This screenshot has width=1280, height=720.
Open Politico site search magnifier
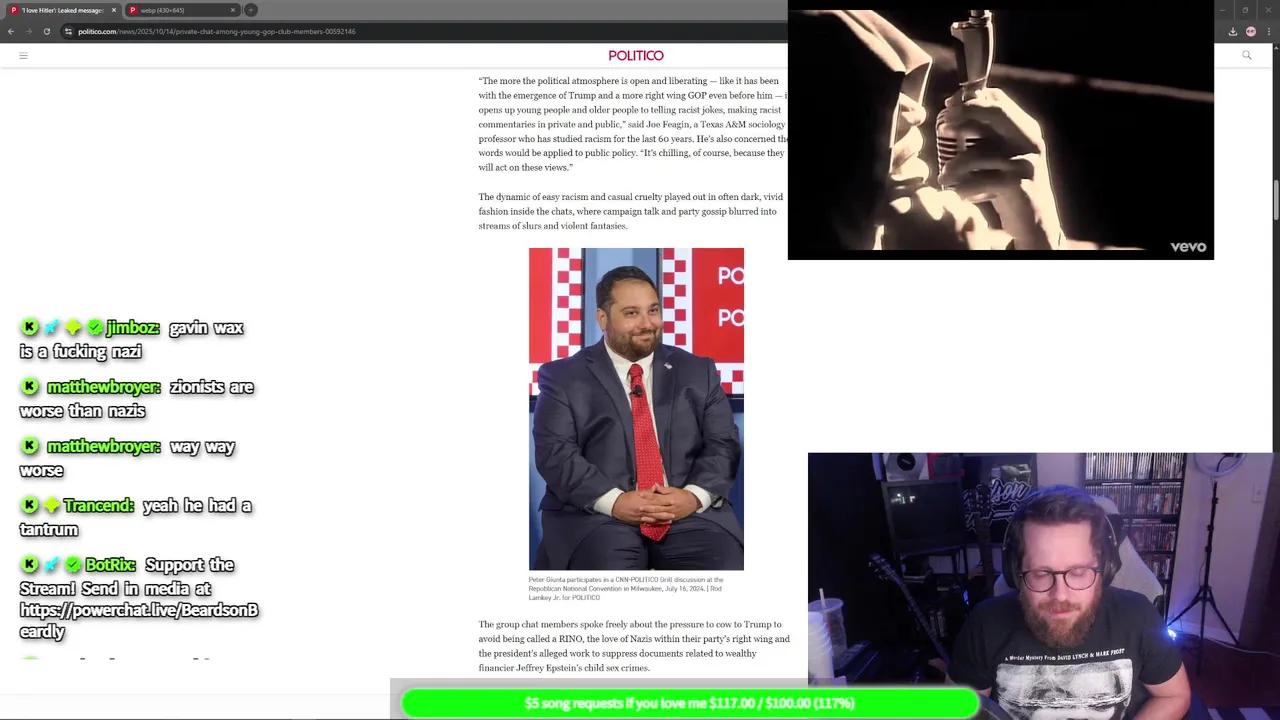(x=1246, y=56)
